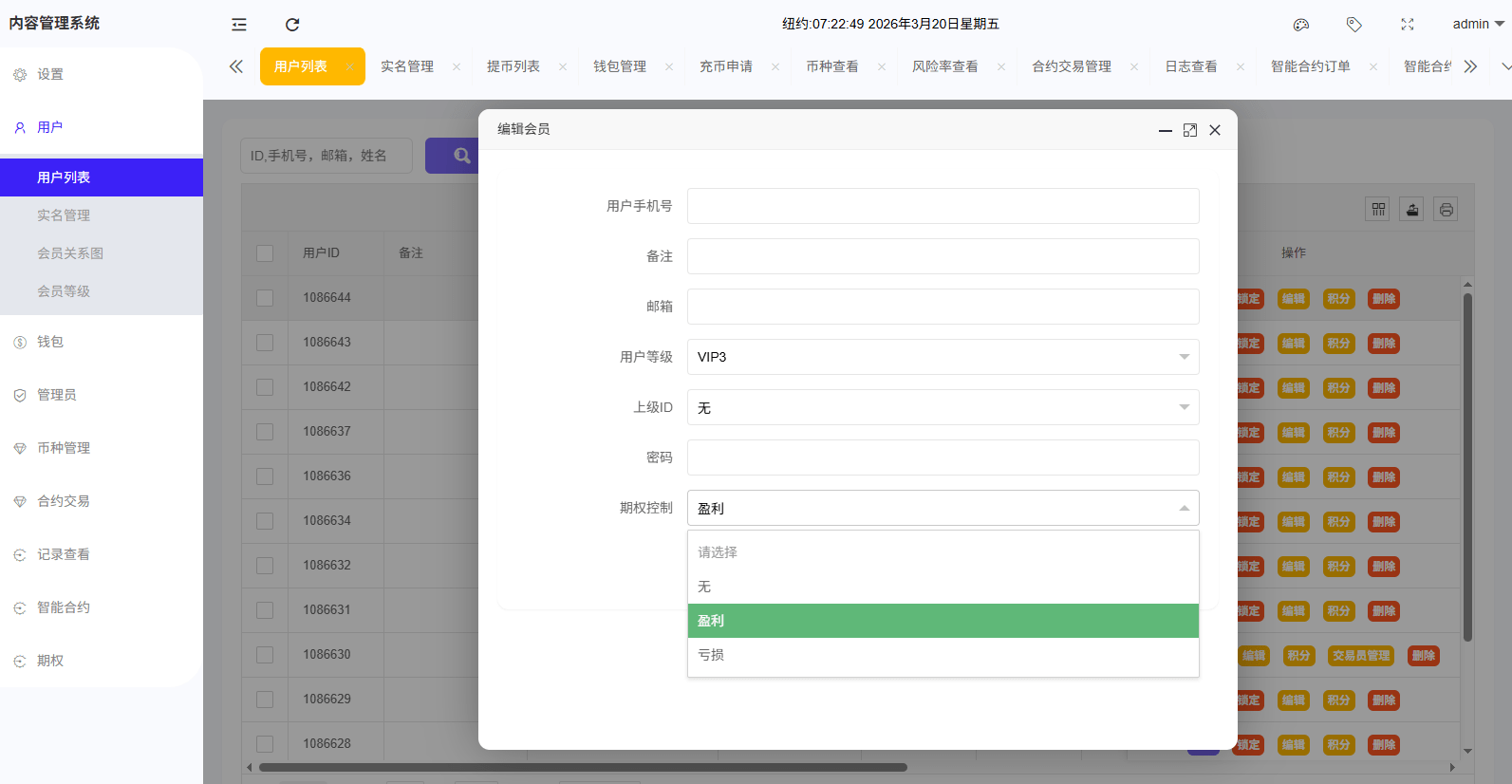
Task: Switch to the 钱包管理 tab
Action: point(620,66)
